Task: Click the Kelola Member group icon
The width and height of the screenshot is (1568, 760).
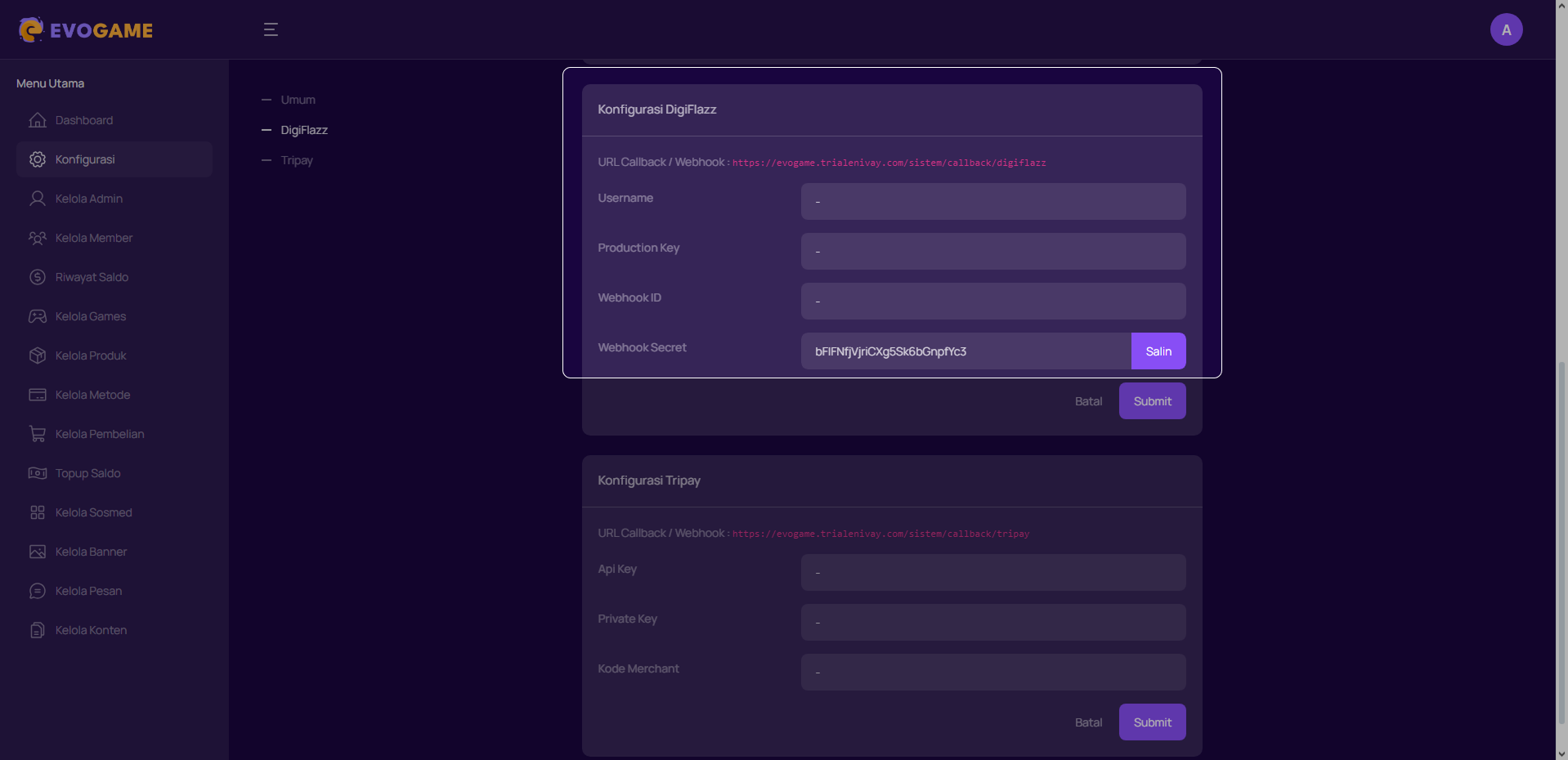Action: (x=38, y=238)
